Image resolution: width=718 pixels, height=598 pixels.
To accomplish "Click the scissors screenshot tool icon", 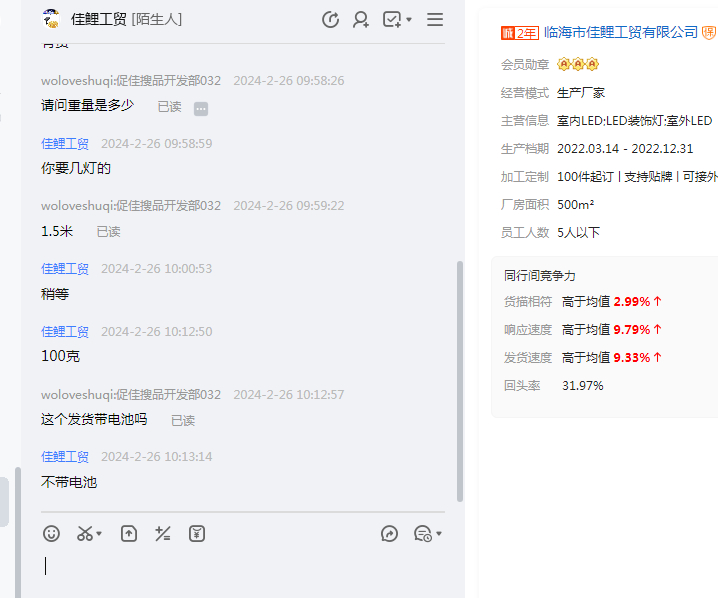I will tap(85, 534).
